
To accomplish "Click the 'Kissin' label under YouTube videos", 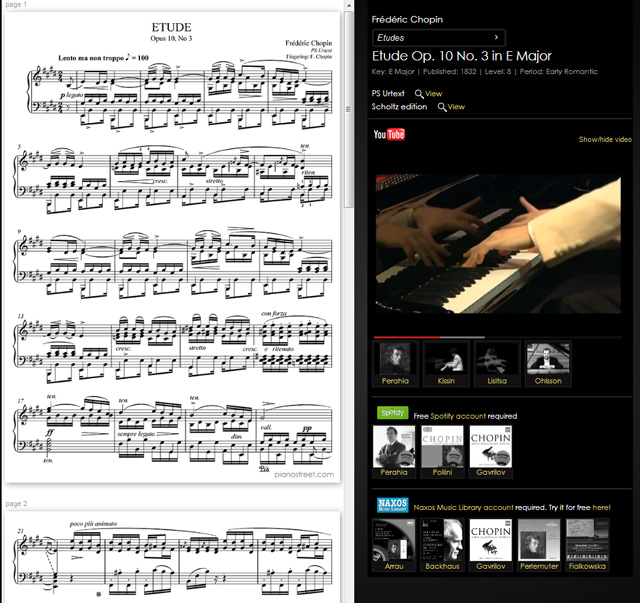I will click(x=446, y=381).
